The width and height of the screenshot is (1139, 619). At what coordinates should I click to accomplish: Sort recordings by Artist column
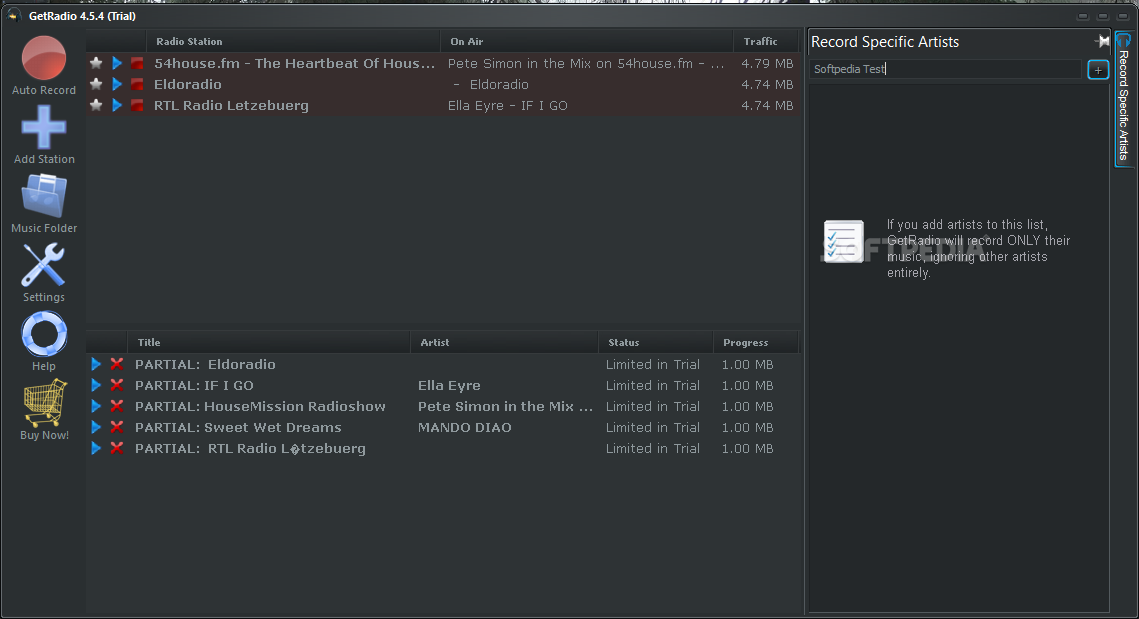(x=504, y=342)
